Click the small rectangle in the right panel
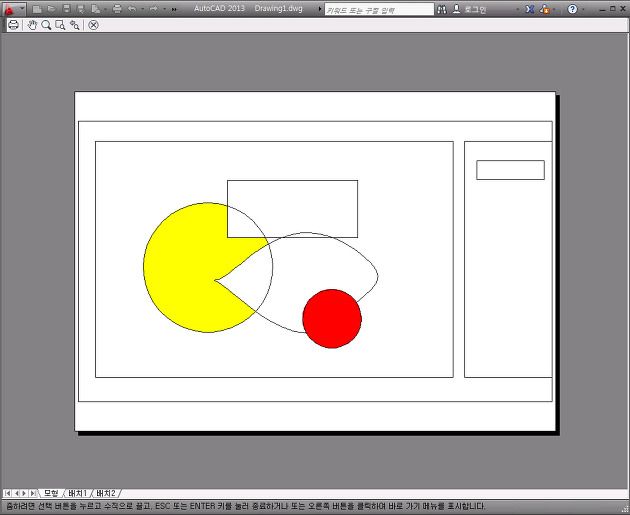Image resolution: width=630 pixels, height=515 pixels. 510,170
